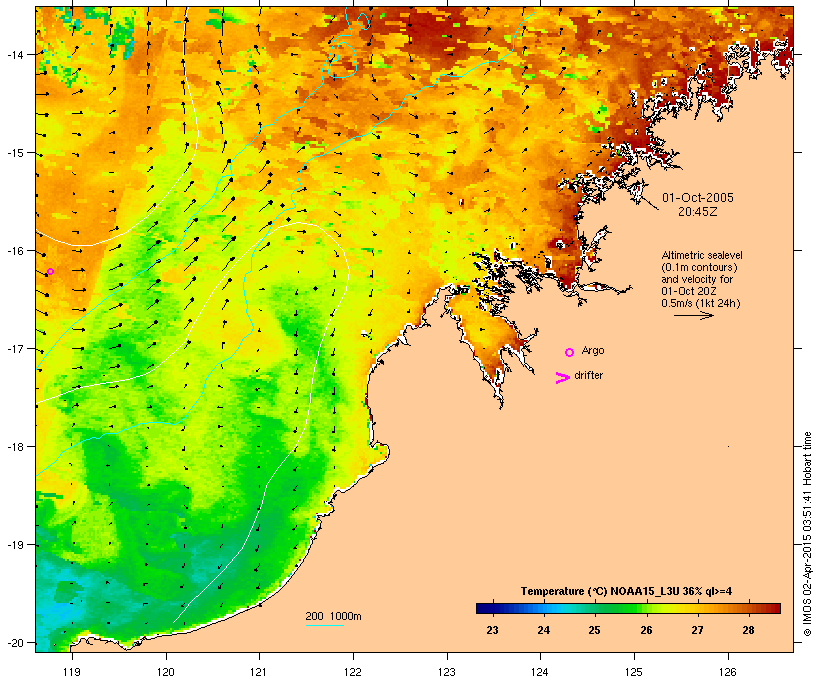
Task: Click the '0.5m/s (1kt 24h)' text
Action: [701, 303]
